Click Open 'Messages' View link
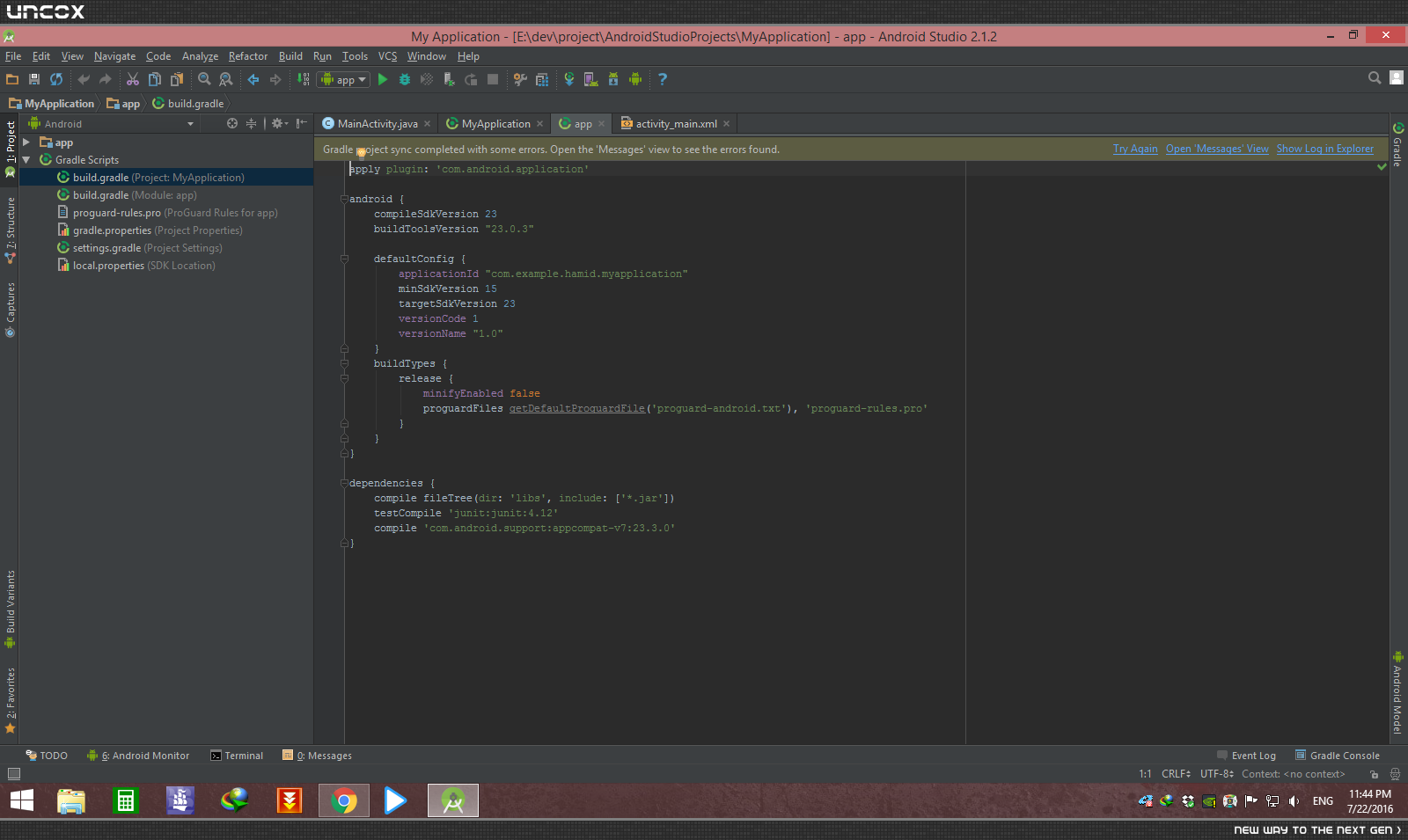 (x=1217, y=149)
